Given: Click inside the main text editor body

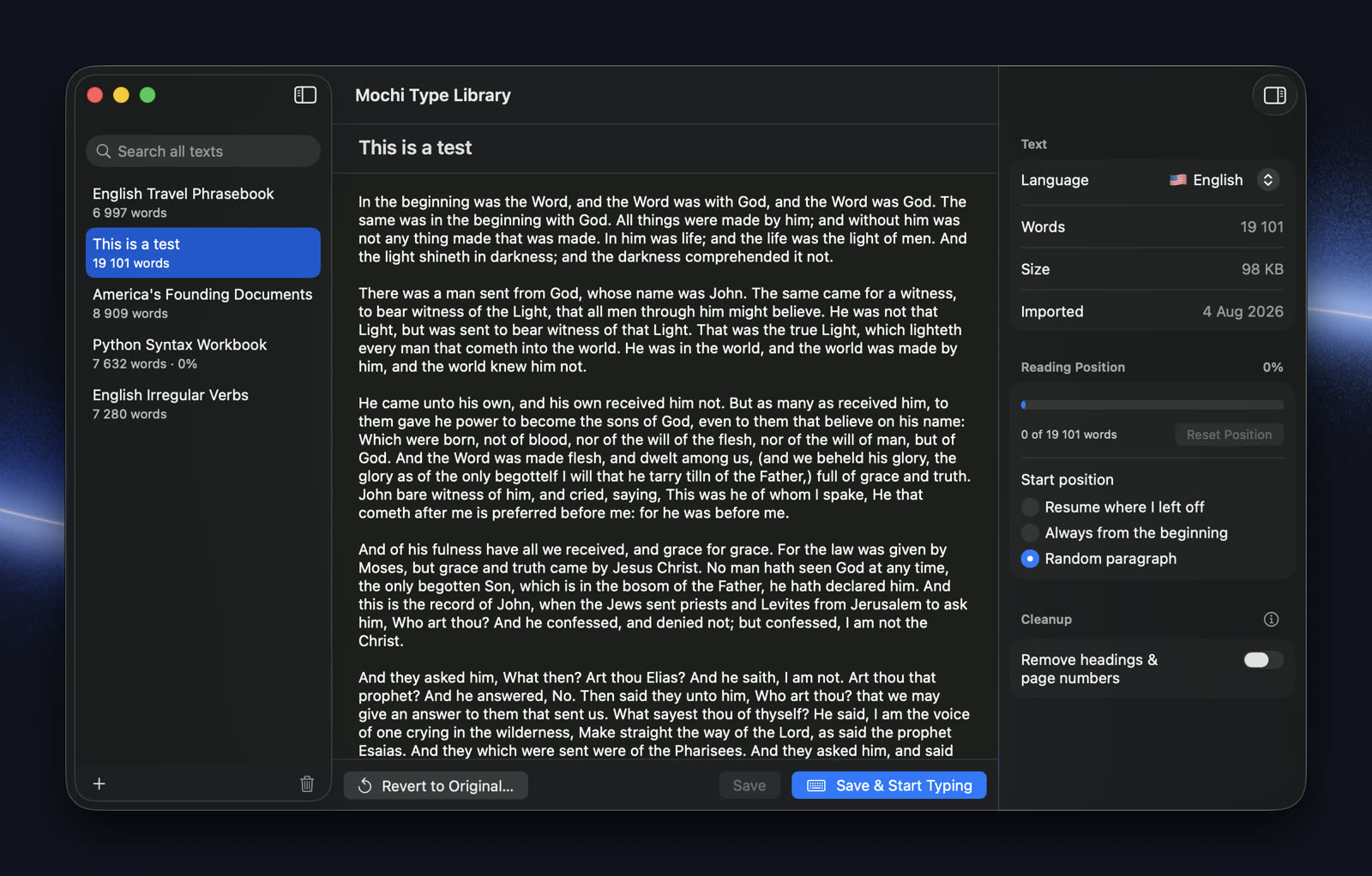Looking at the screenshot, I should [x=664, y=466].
